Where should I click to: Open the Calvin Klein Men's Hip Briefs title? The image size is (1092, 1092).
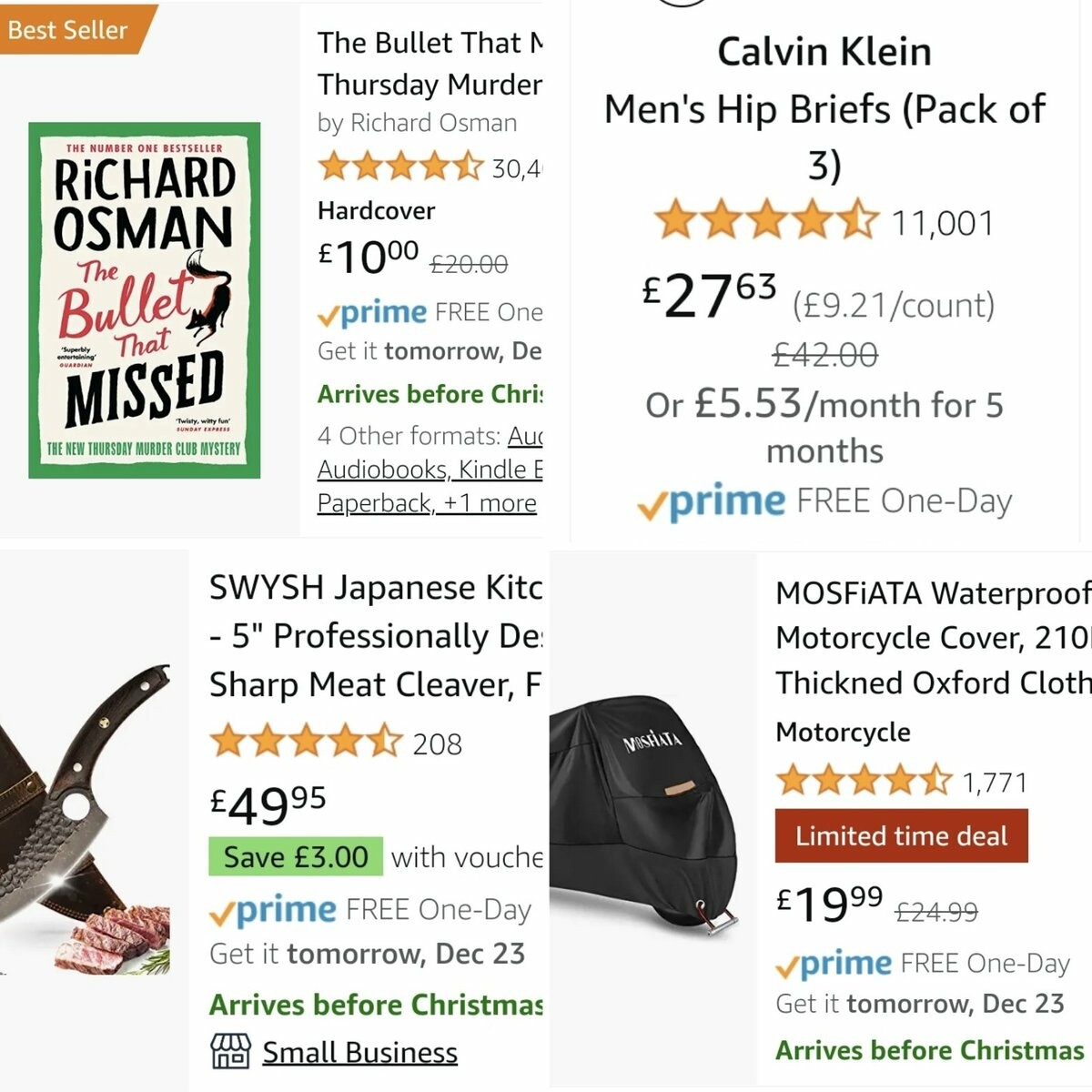[x=824, y=109]
